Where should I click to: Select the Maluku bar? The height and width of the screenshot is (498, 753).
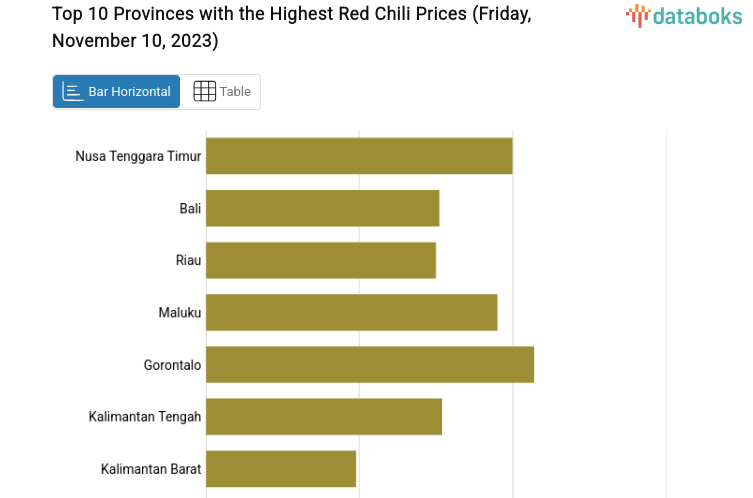[x=351, y=312]
